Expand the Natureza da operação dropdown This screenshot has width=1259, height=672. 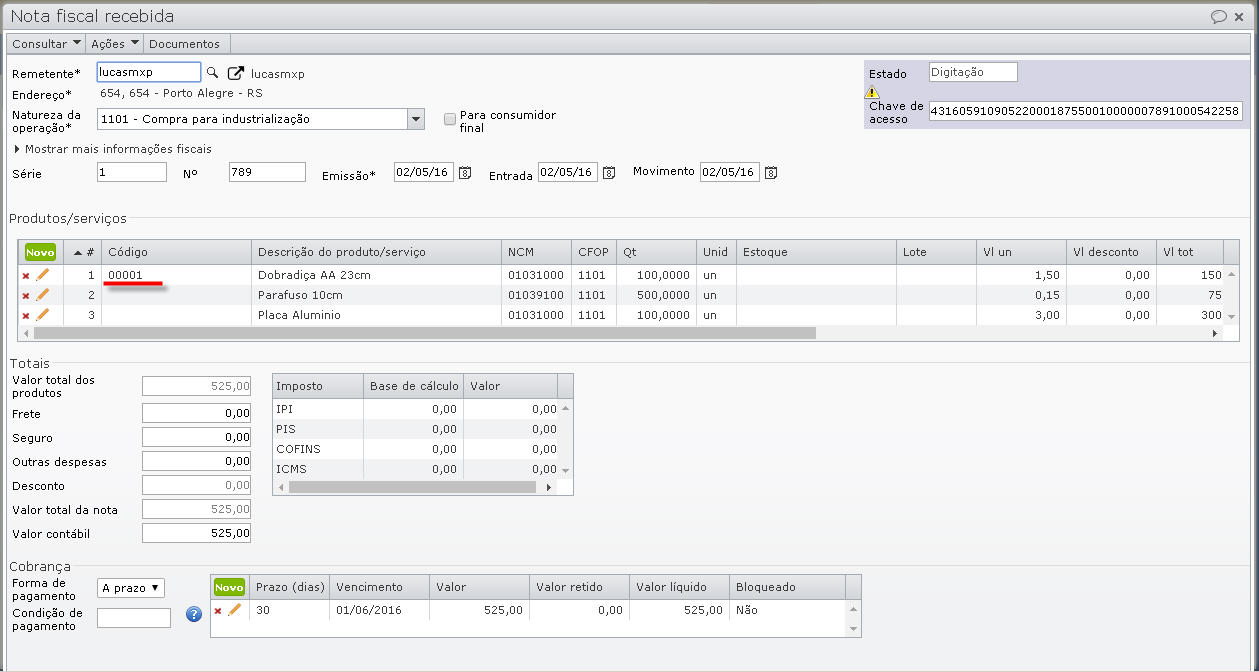tap(416, 119)
